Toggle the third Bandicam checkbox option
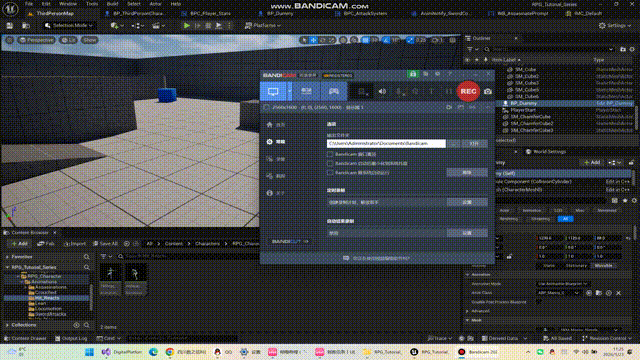The width and height of the screenshot is (640, 360). pyautogui.click(x=330, y=173)
